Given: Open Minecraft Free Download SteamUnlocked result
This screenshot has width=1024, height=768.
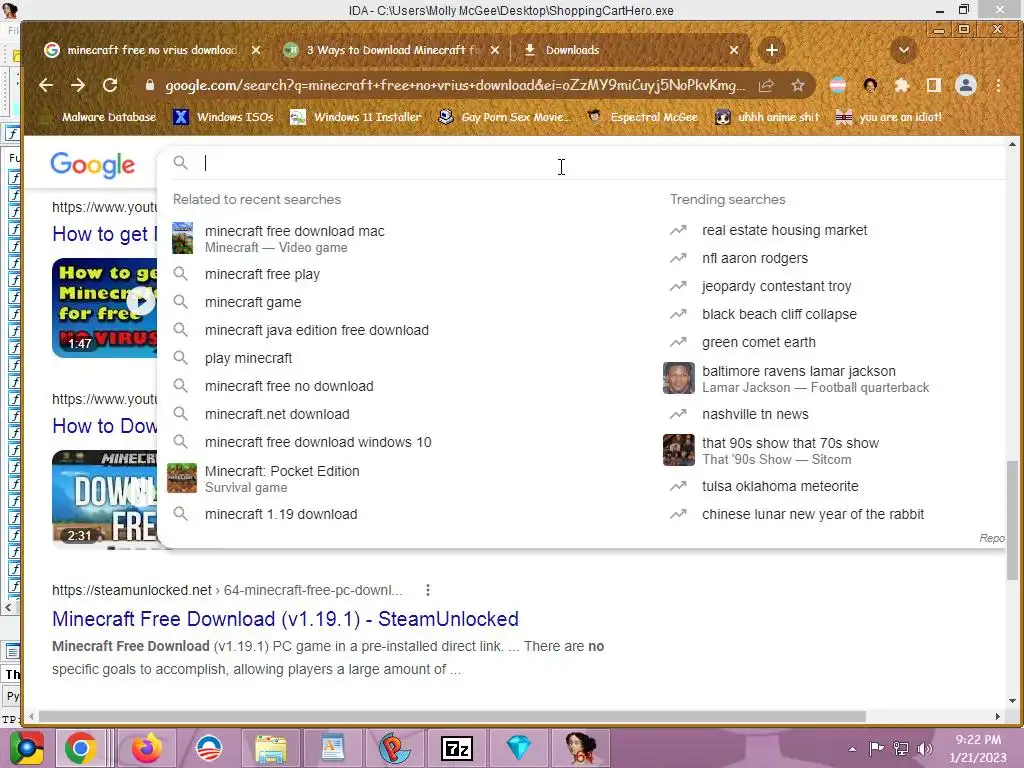Looking at the screenshot, I should click(285, 619).
